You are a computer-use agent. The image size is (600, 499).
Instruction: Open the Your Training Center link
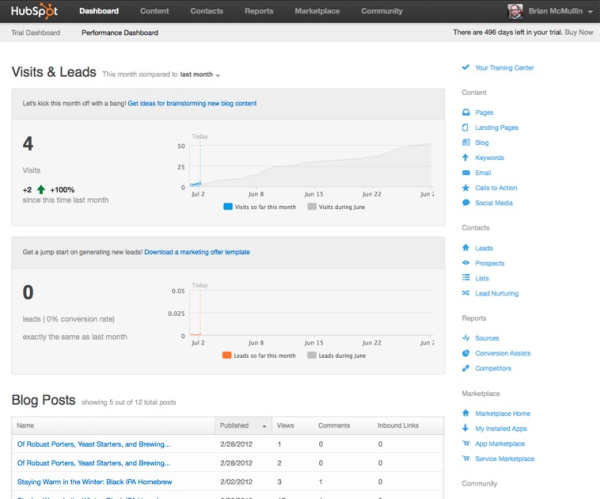504,68
